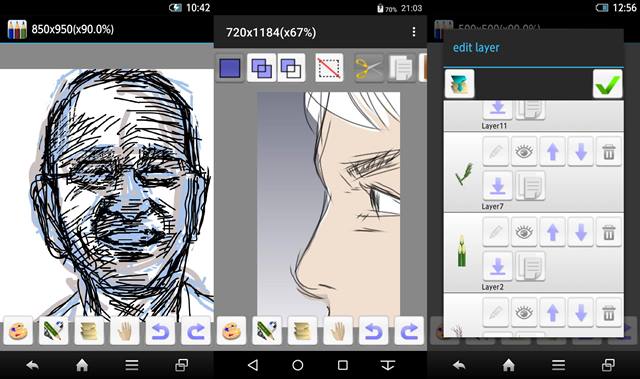Click the 'edit layer' dialog title
Viewport: 640px width, 379px height.
coord(476,47)
